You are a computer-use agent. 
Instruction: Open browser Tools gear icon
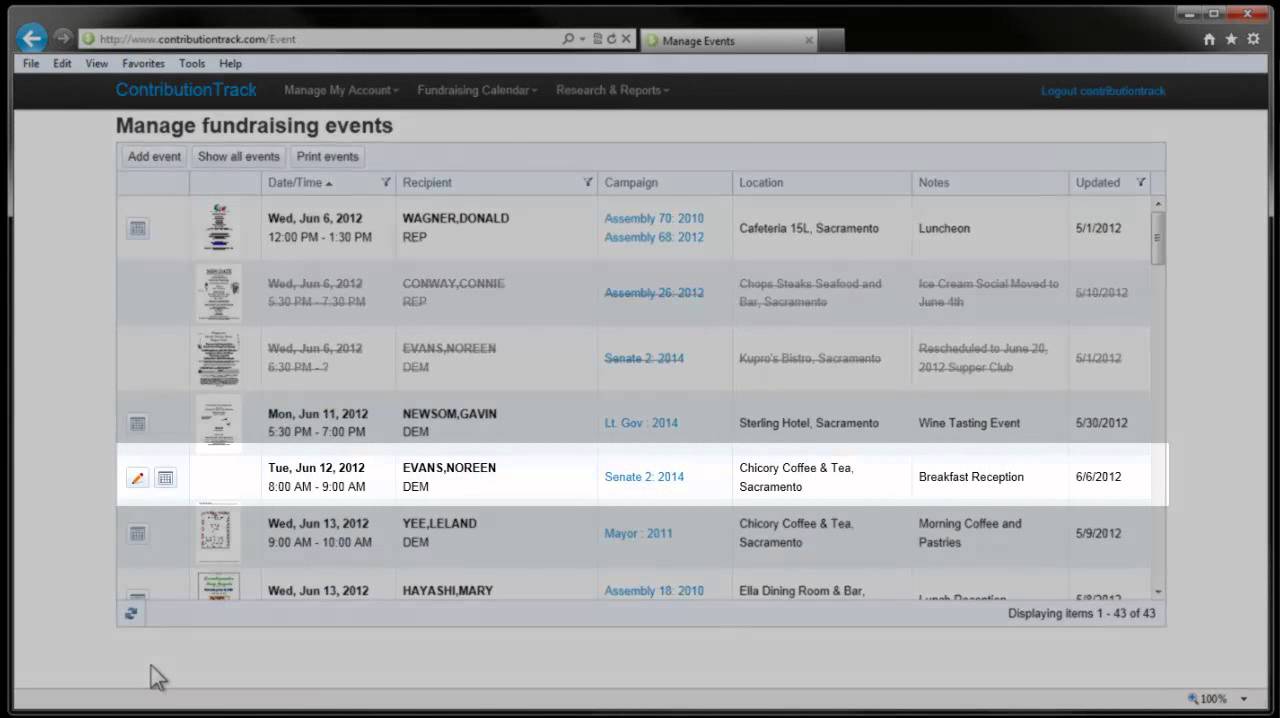[x=1253, y=39]
